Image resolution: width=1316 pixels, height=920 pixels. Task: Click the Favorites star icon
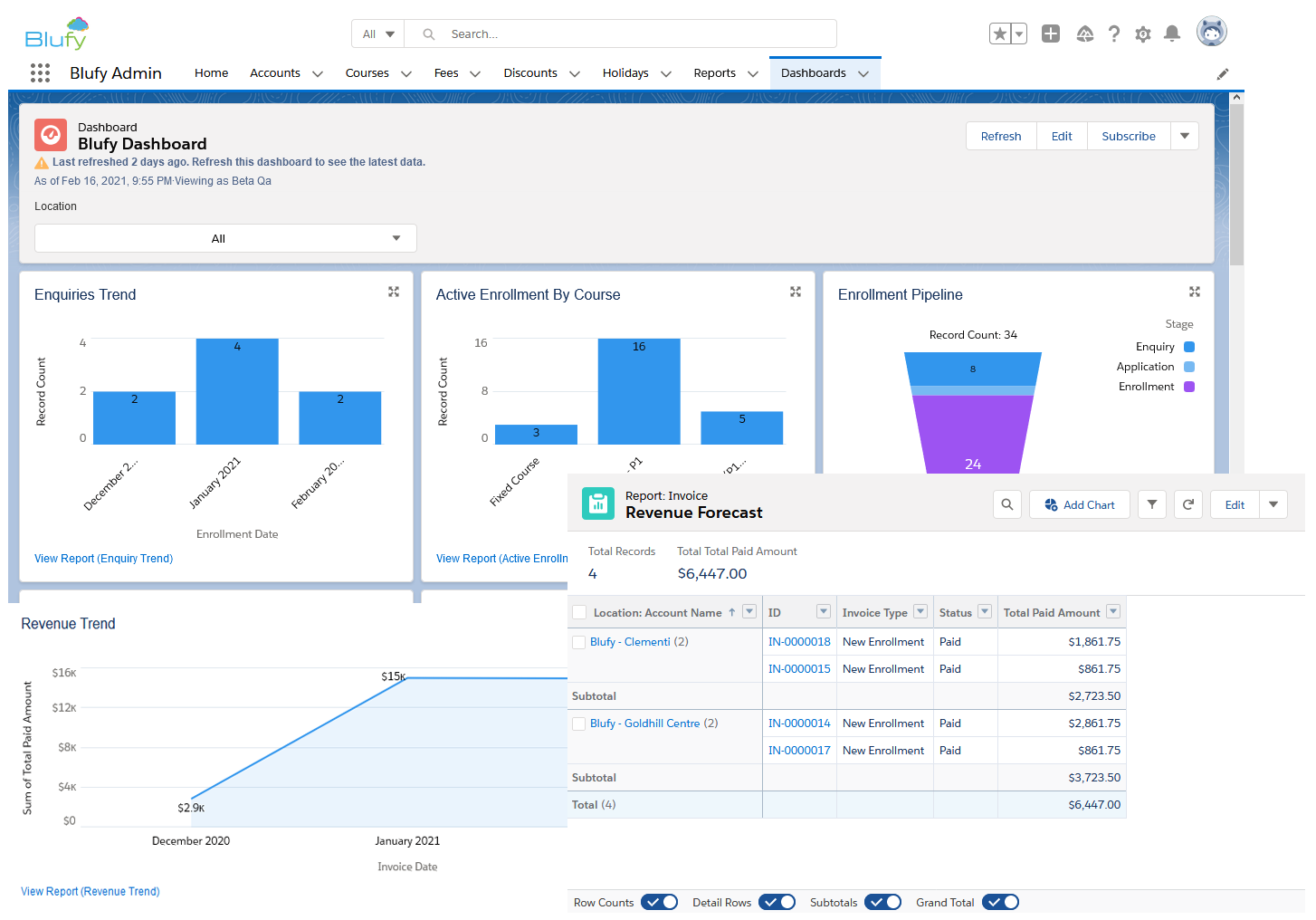[x=999, y=34]
